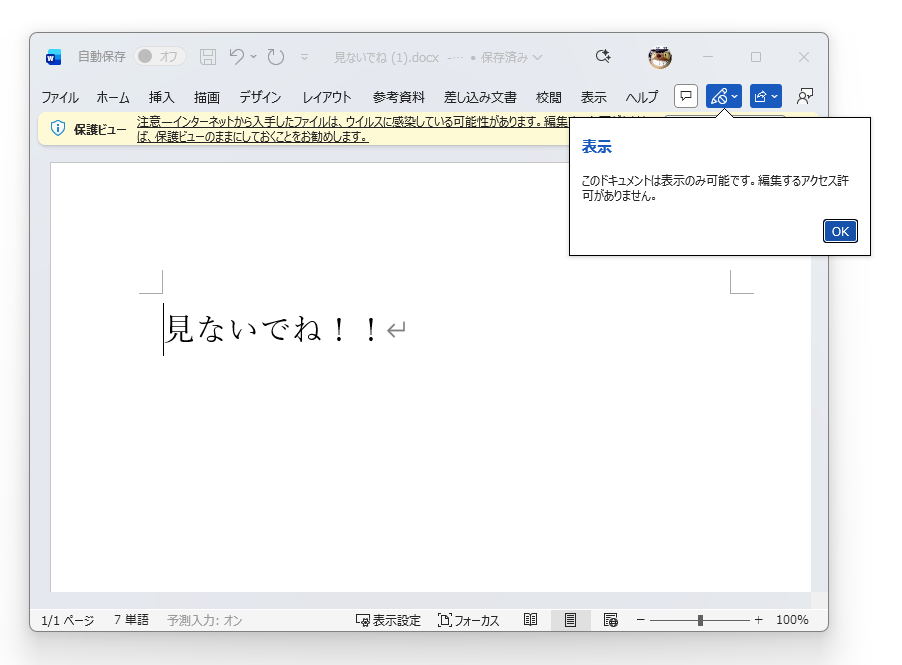Screen dimensions: 902x665
Task: Switch to 閲覧モード view icon
Action: click(x=531, y=619)
